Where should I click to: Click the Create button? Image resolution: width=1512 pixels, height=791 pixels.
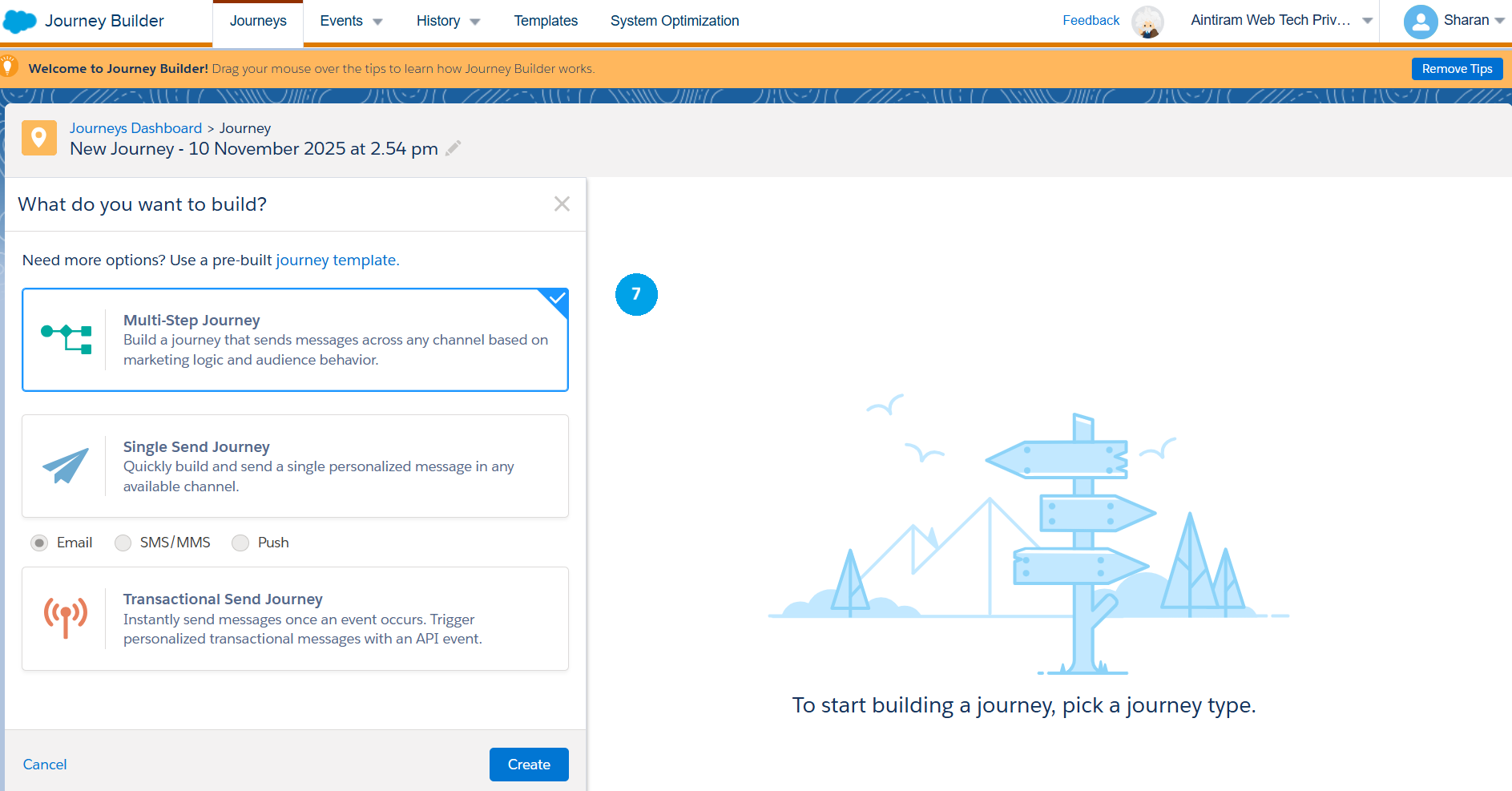529,765
